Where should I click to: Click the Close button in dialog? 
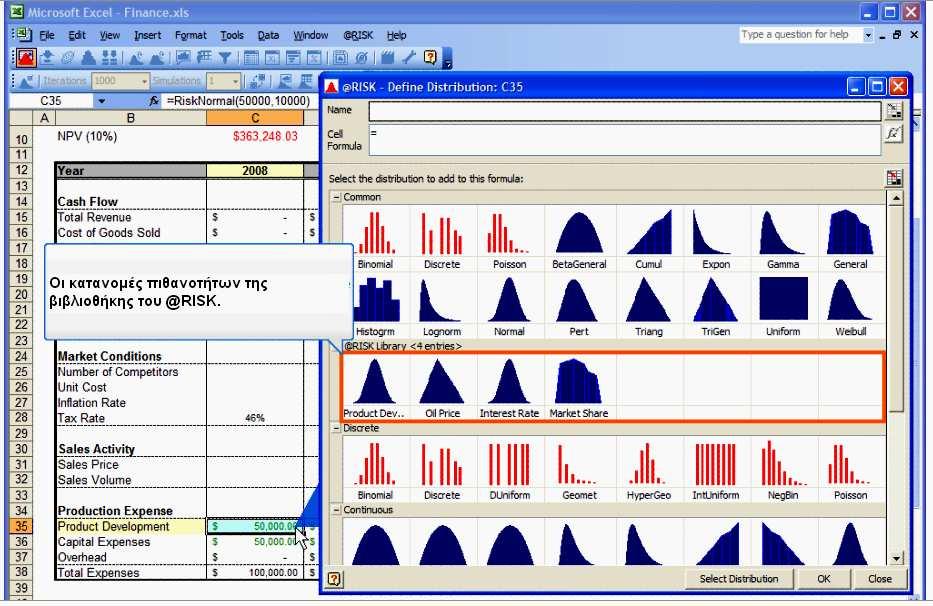tap(879, 579)
